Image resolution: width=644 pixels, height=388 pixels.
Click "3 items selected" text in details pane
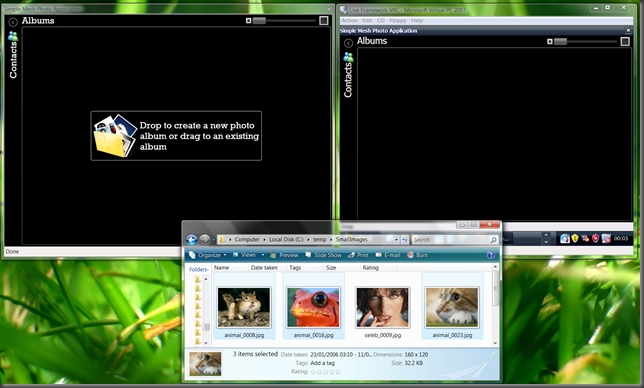pos(255,354)
